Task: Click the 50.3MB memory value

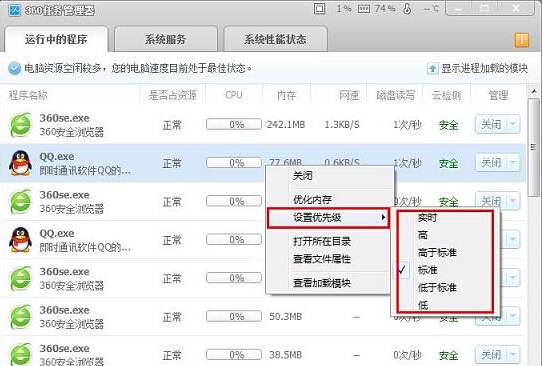Action: (285, 316)
